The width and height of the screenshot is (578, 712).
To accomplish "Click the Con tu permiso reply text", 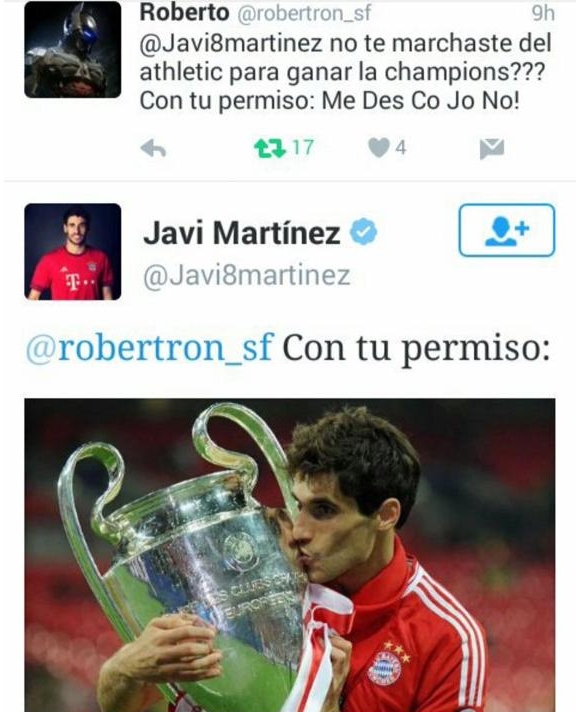I will (416, 349).
